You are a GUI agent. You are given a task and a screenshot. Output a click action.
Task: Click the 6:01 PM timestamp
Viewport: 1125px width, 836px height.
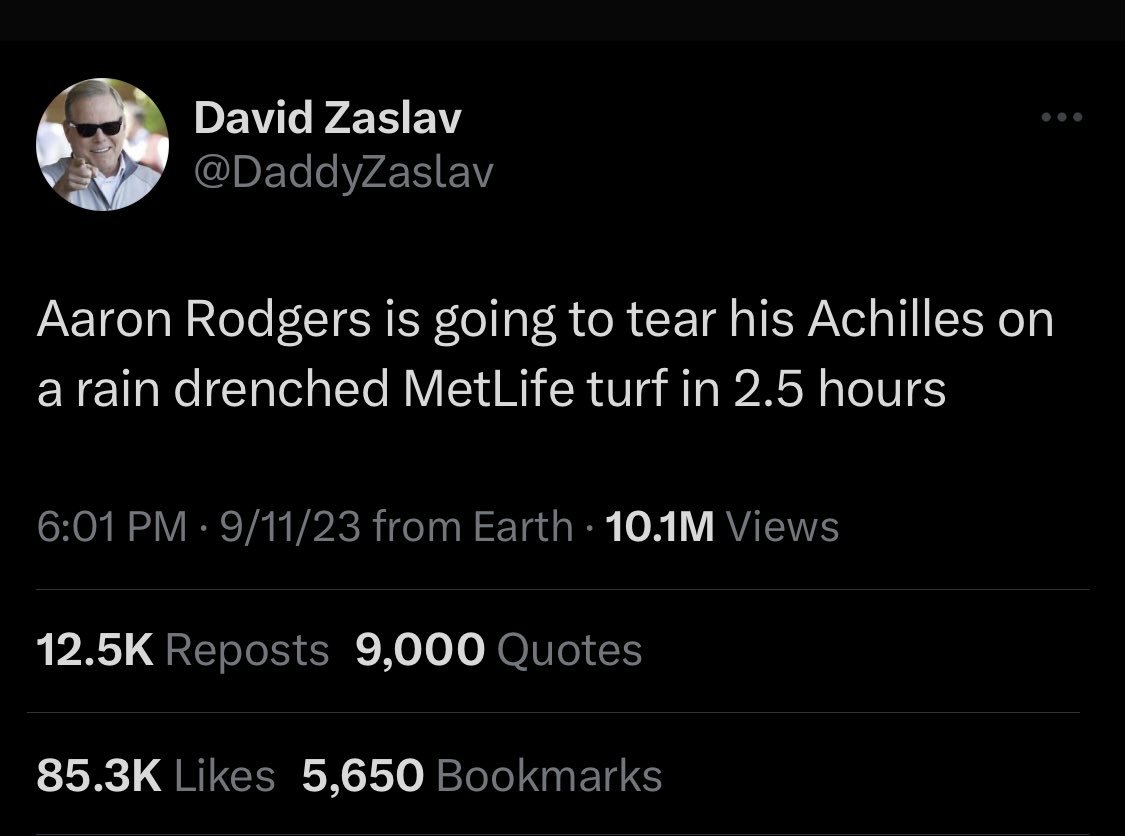tap(112, 526)
